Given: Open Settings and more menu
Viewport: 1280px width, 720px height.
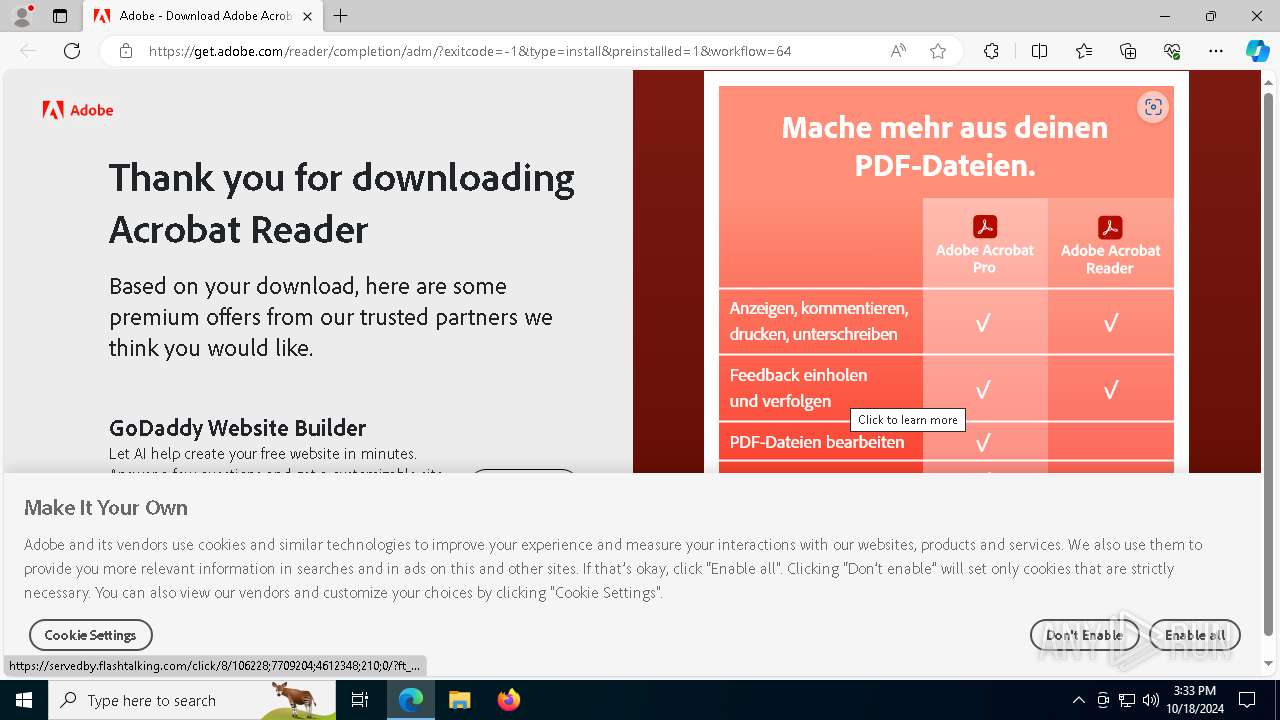Looking at the screenshot, I should [1216, 51].
